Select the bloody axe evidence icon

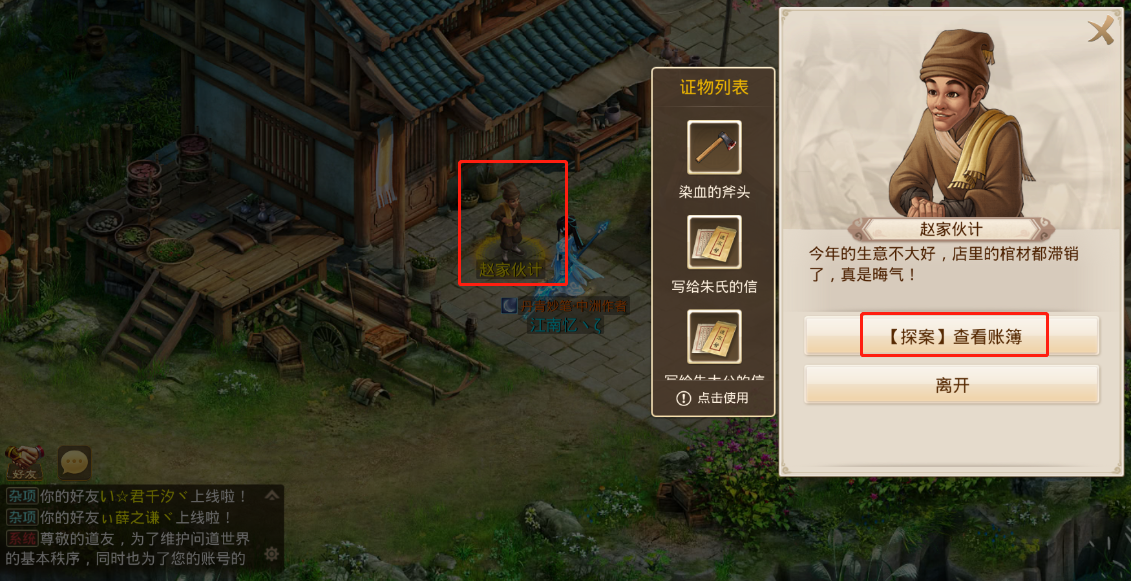[714, 147]
